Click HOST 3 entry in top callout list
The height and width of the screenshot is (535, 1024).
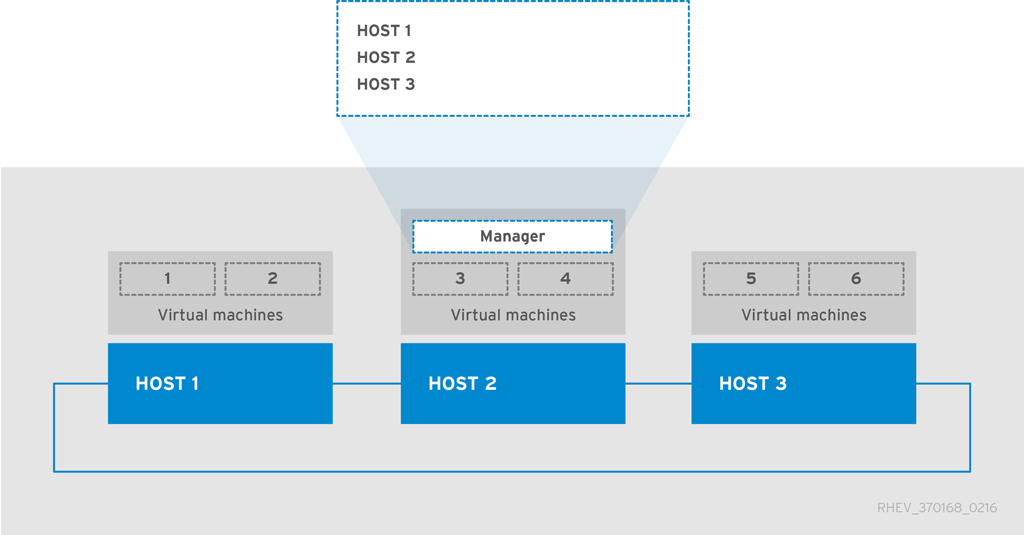pos(386,85)
